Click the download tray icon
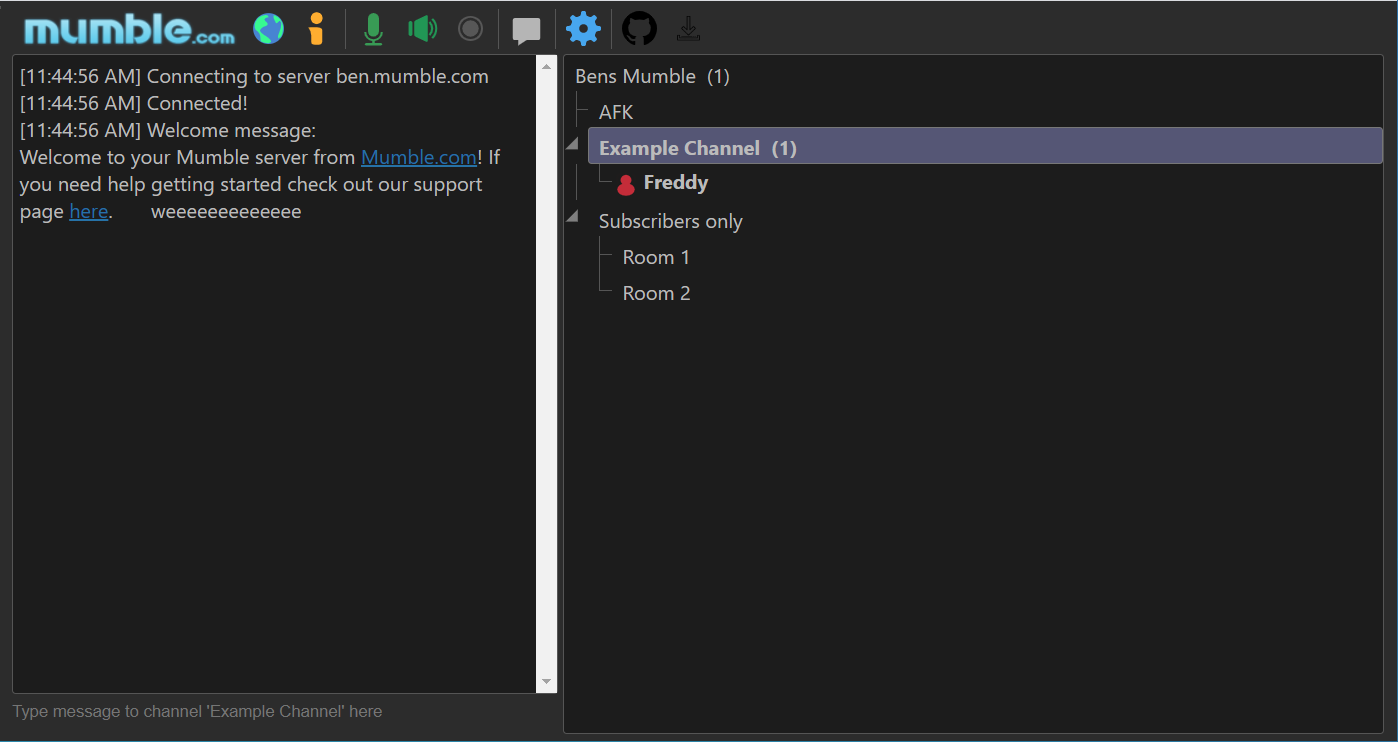This screenshot has width=1398, height=742. pos(688,29)
